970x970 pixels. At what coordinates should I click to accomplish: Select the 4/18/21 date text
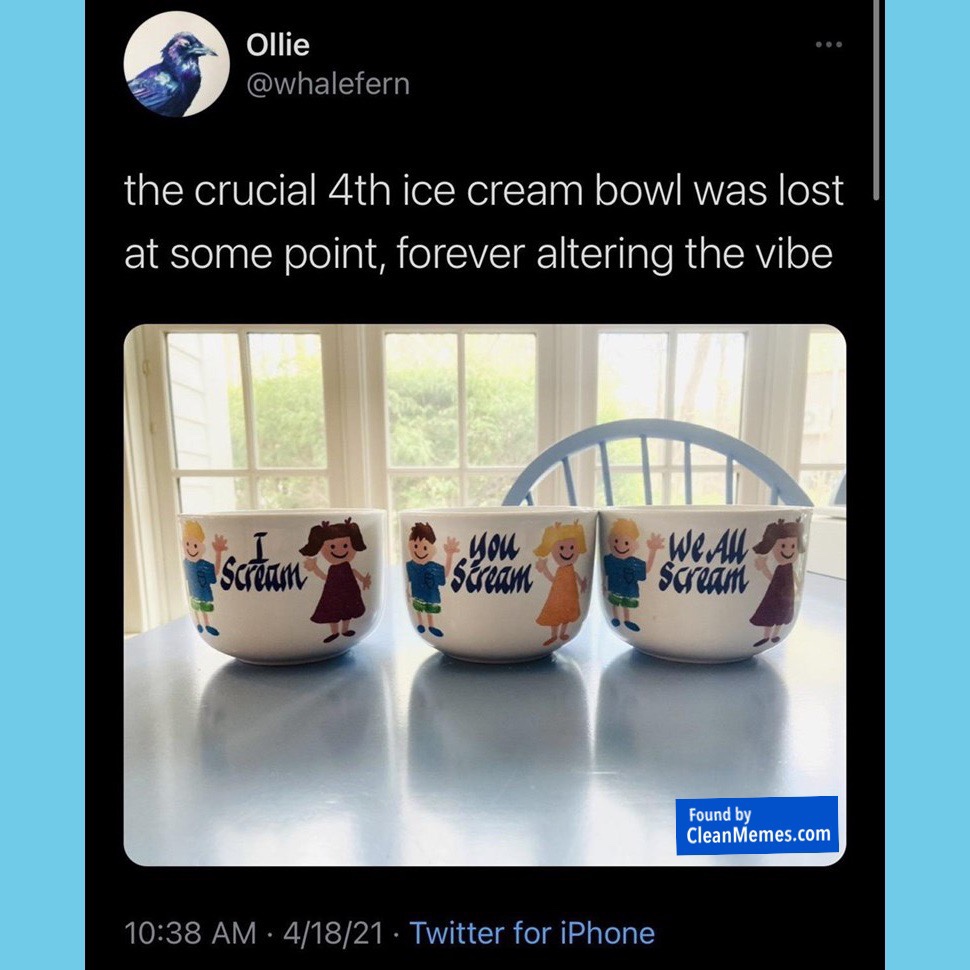tap(333, 933)
